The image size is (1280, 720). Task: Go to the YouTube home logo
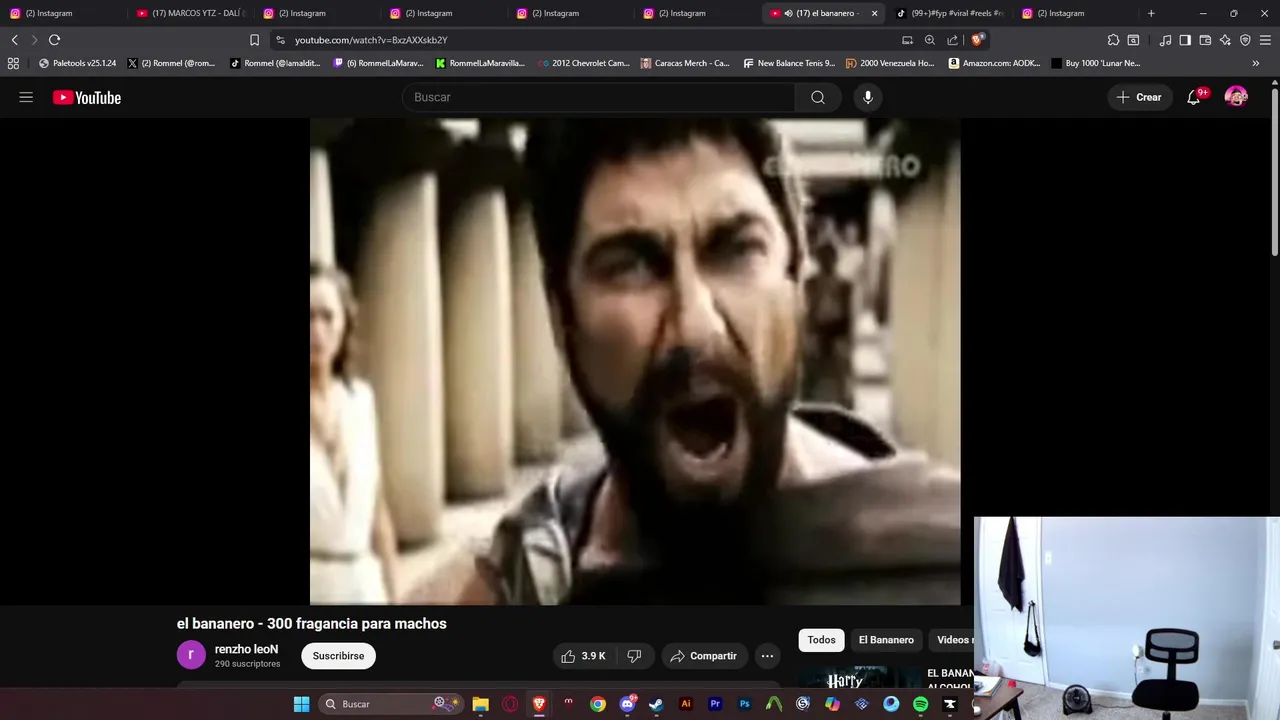point(87,97)
